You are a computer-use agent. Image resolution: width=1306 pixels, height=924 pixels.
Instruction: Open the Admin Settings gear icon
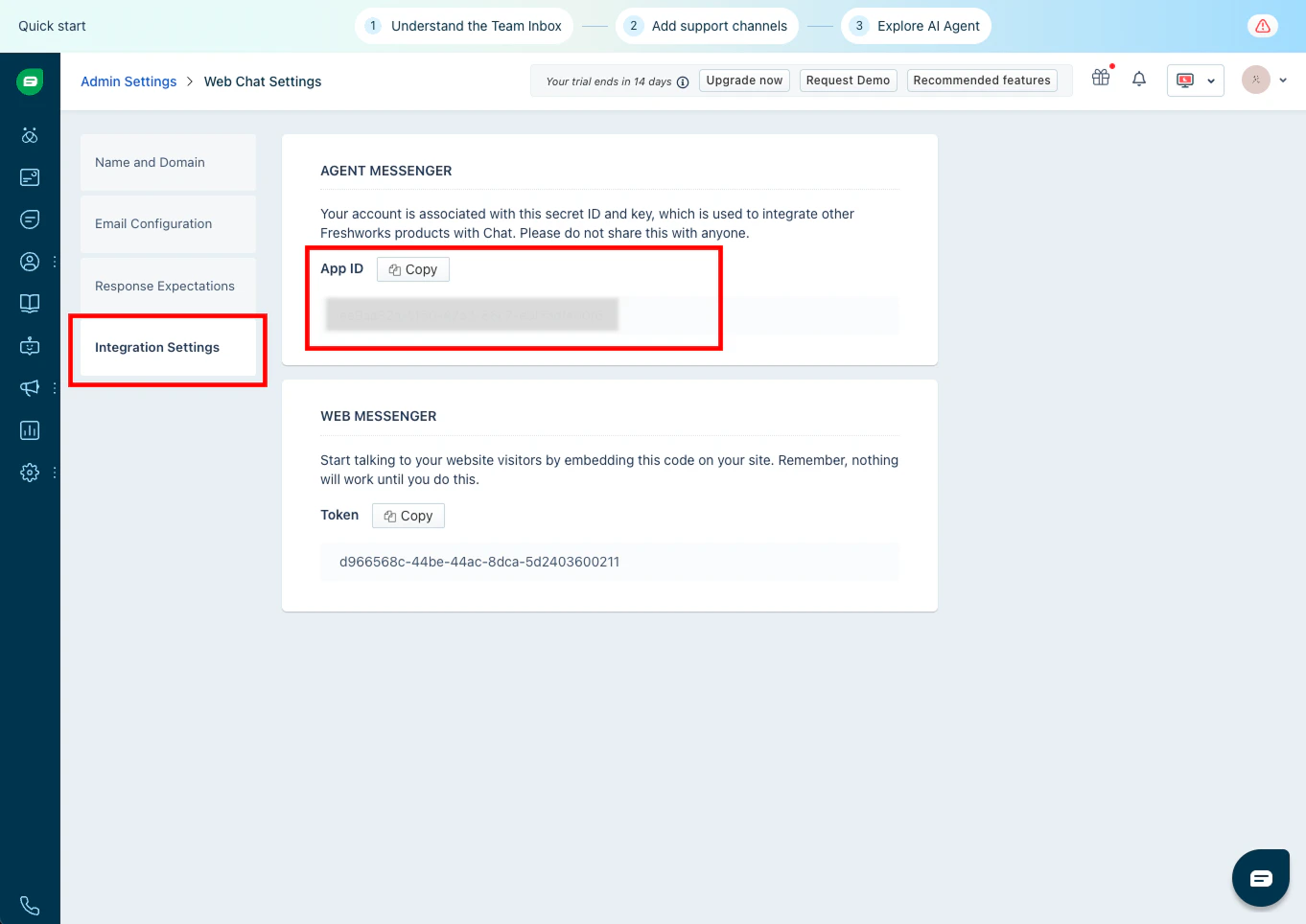pos(29,472)
